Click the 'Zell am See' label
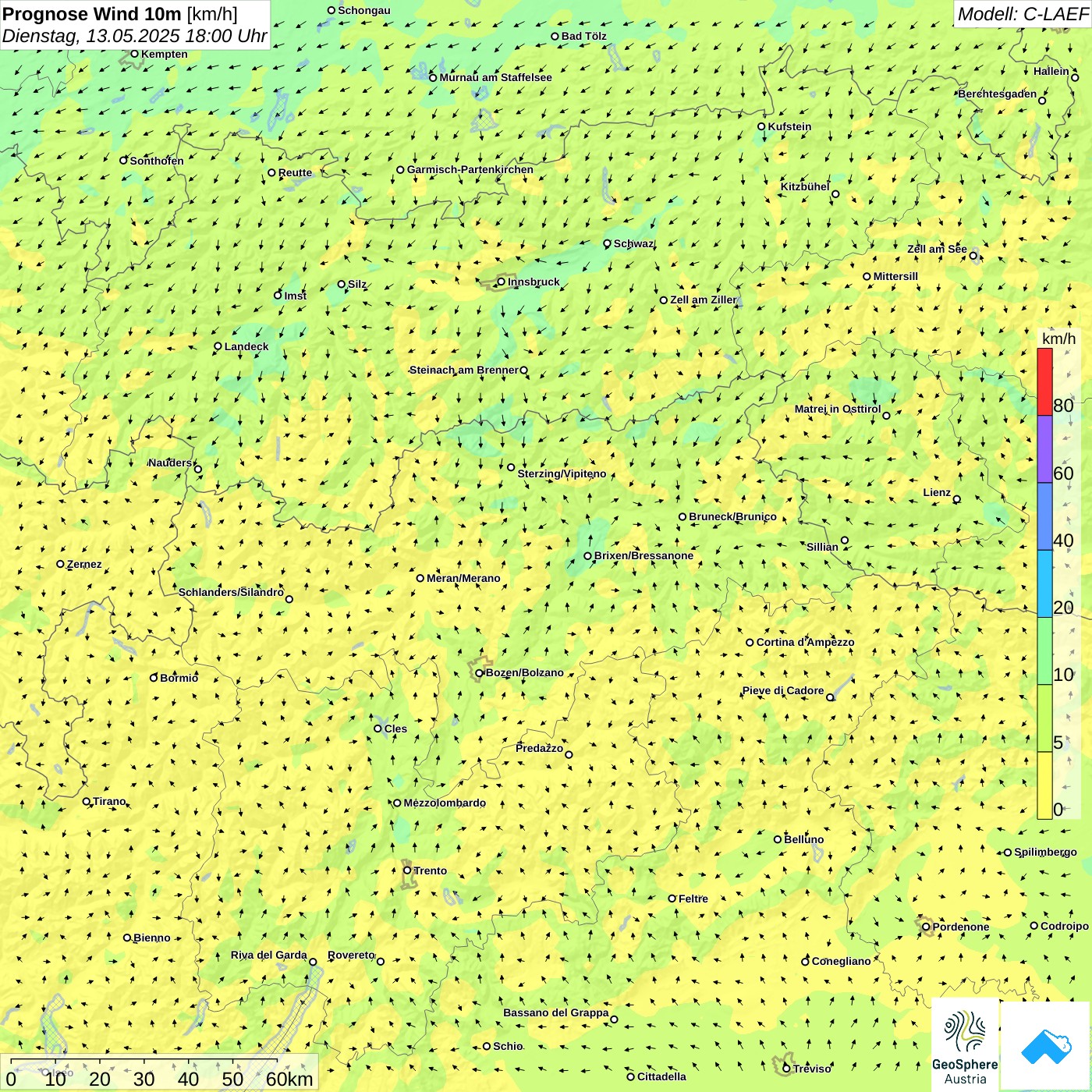Image resolution: width=1092 pixels, height=1092 pixels. 937,250
